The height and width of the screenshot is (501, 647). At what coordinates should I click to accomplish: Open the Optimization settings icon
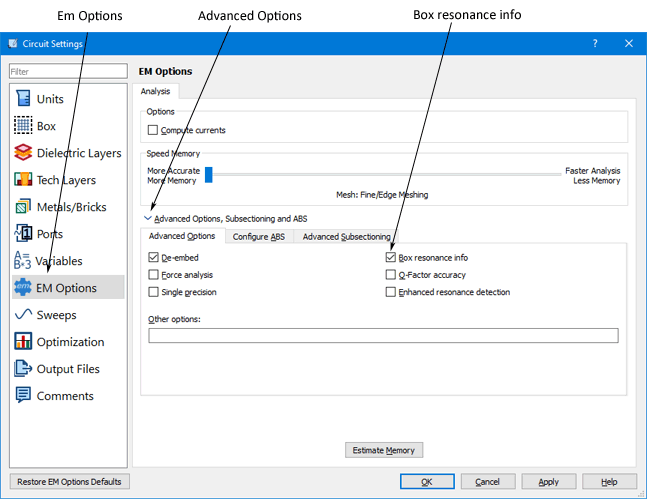[x=23, y=342]
